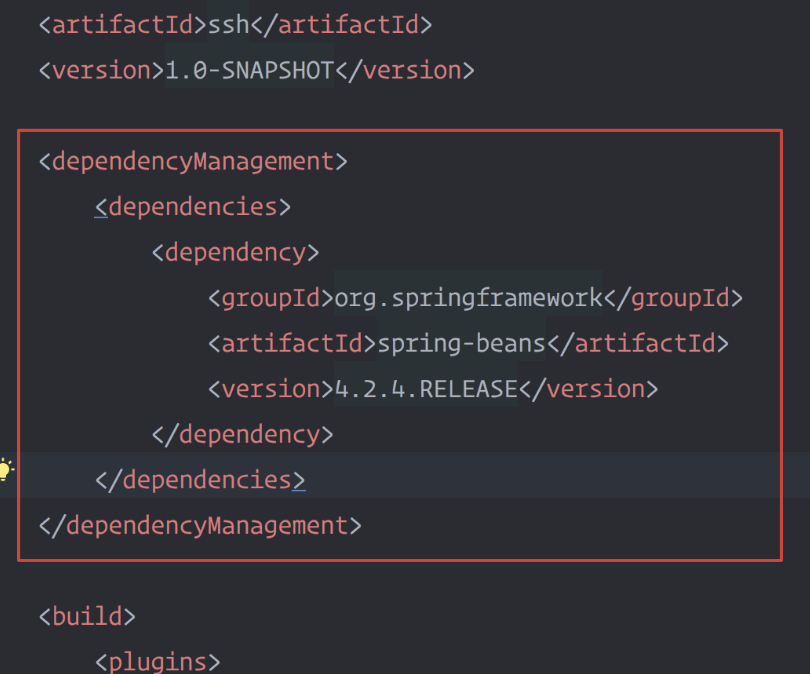
Task: Click the 'org.springframework' groupId value
Action: pyautogui.click(x=468, y=298)
